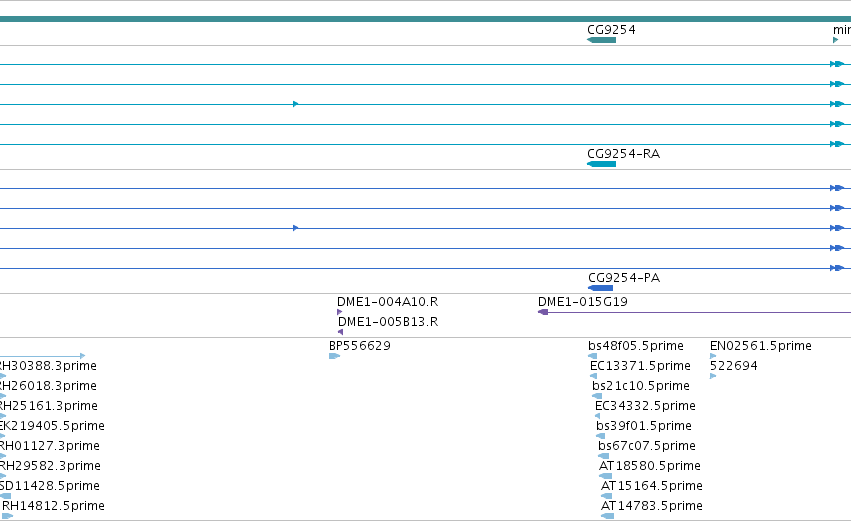The height and width of the screenshot is (521, 851).
Task: Click the 522694 small arrow glyph
Action: (x=713, y=376)
